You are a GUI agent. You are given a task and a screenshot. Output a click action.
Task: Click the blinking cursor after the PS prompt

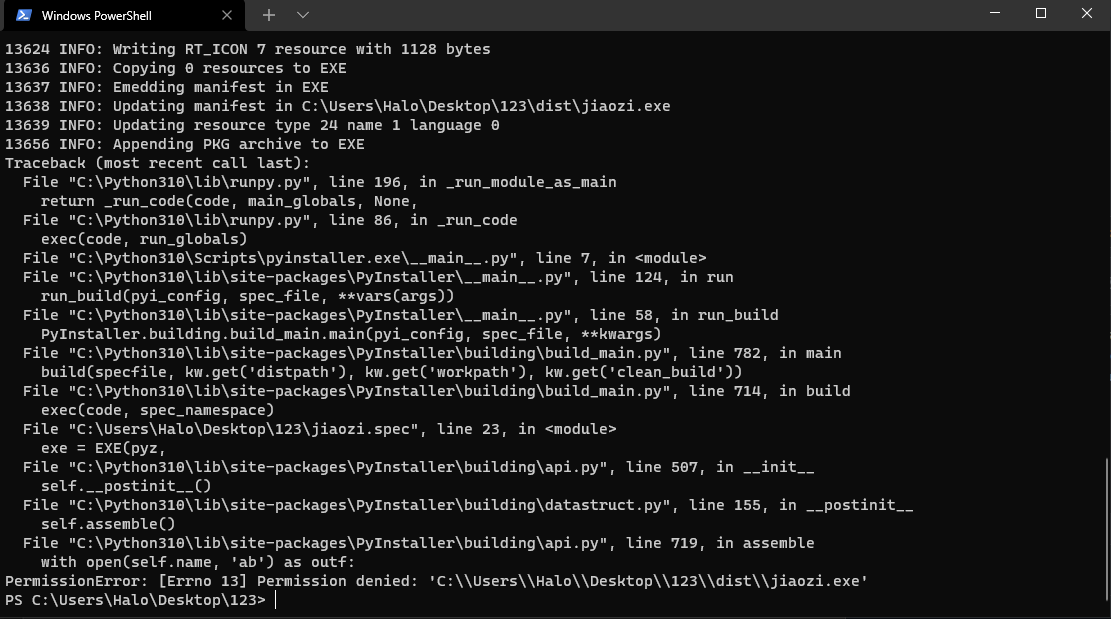[277, 599]
